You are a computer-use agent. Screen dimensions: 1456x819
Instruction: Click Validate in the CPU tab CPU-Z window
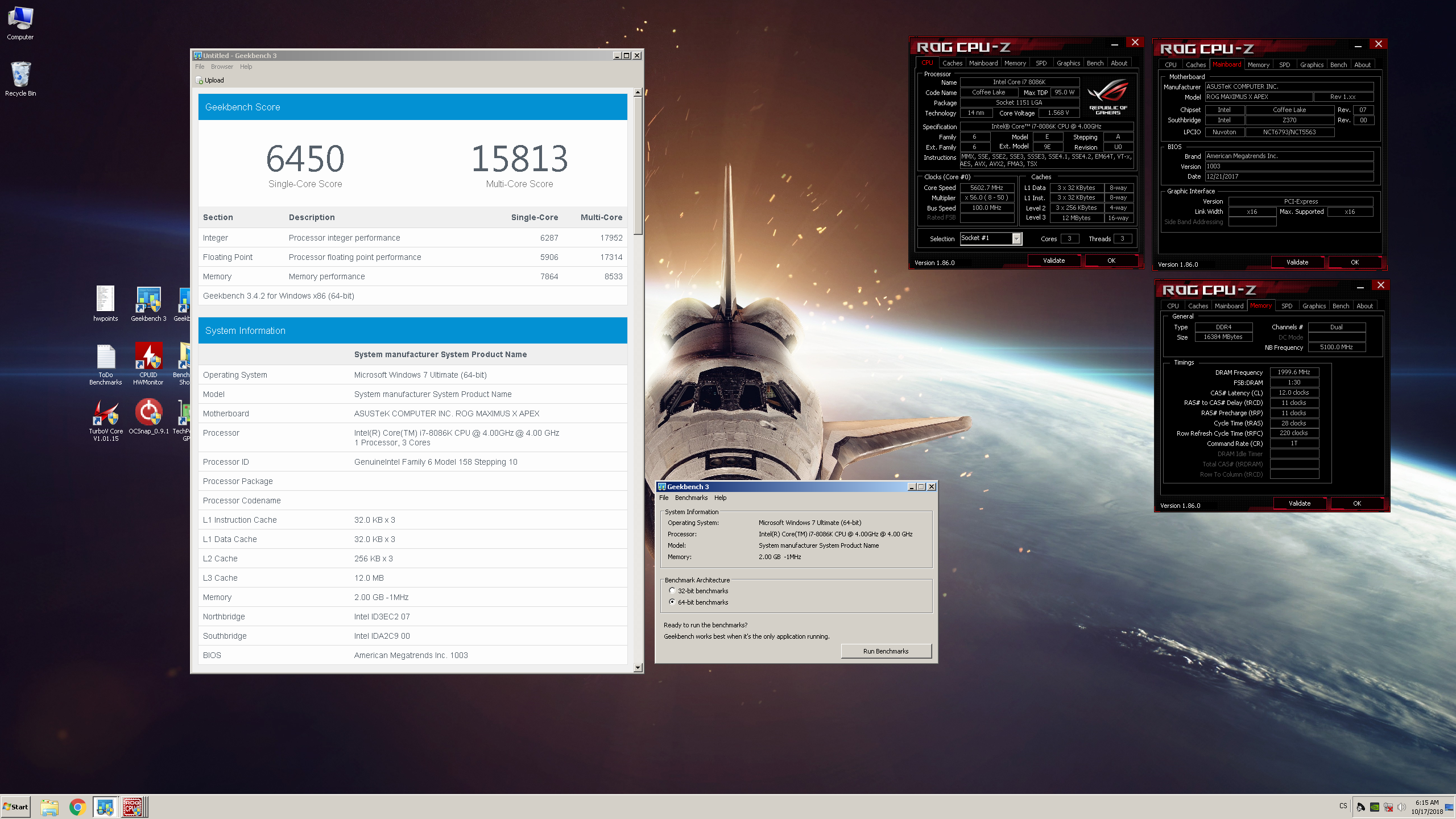tap(1054, 260)
